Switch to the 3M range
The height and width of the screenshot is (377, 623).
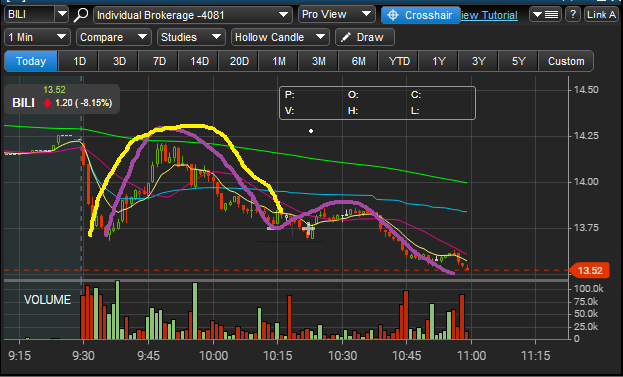pyautogui.click(x=319, y=61)
